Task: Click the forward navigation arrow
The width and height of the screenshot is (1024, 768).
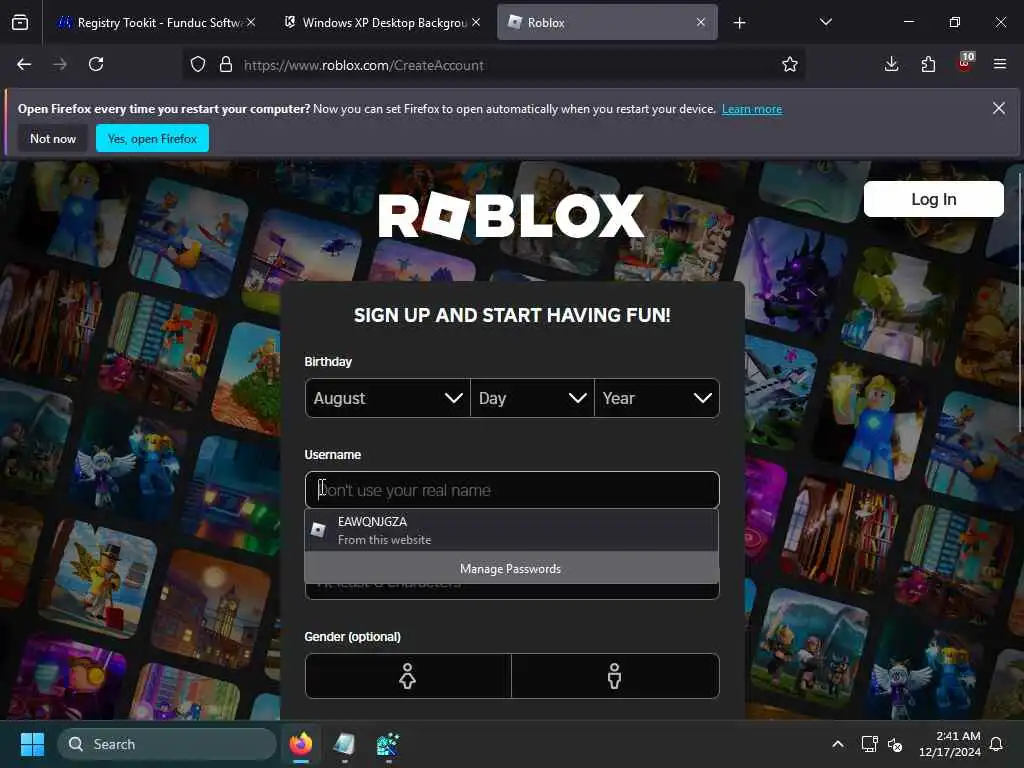Action: pos(60,64)
